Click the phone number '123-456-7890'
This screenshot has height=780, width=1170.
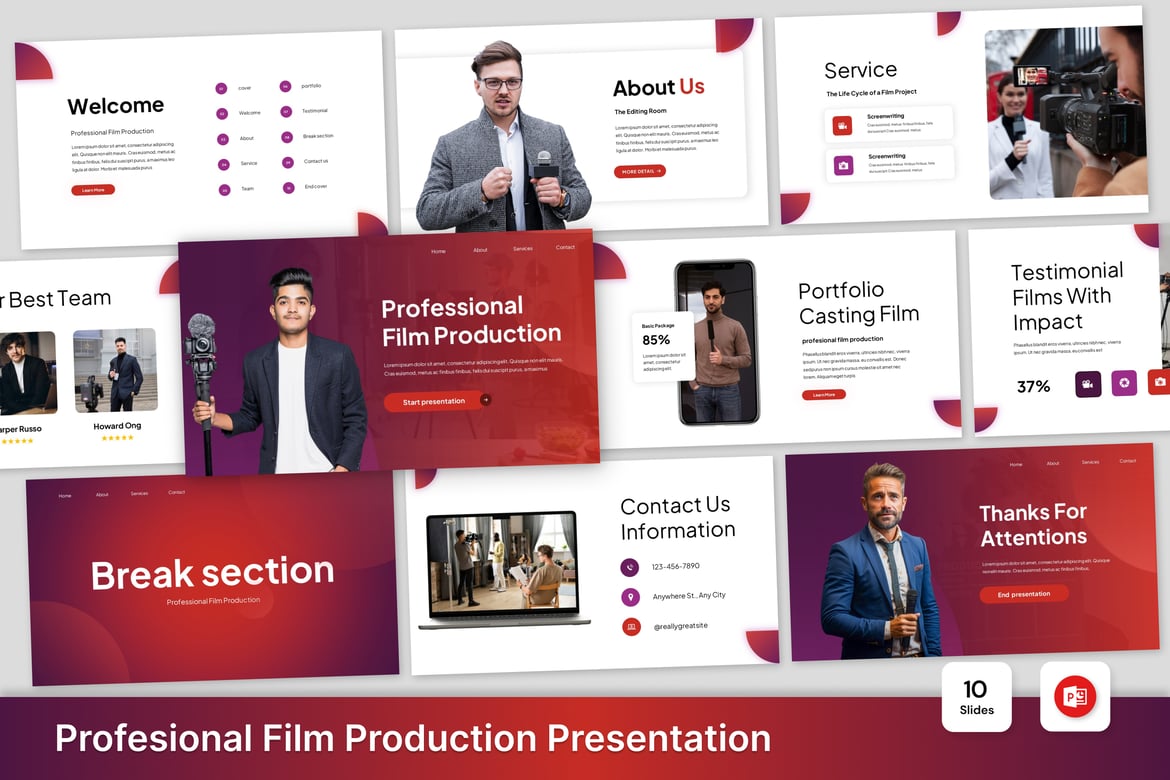click(x=675, y=567)
